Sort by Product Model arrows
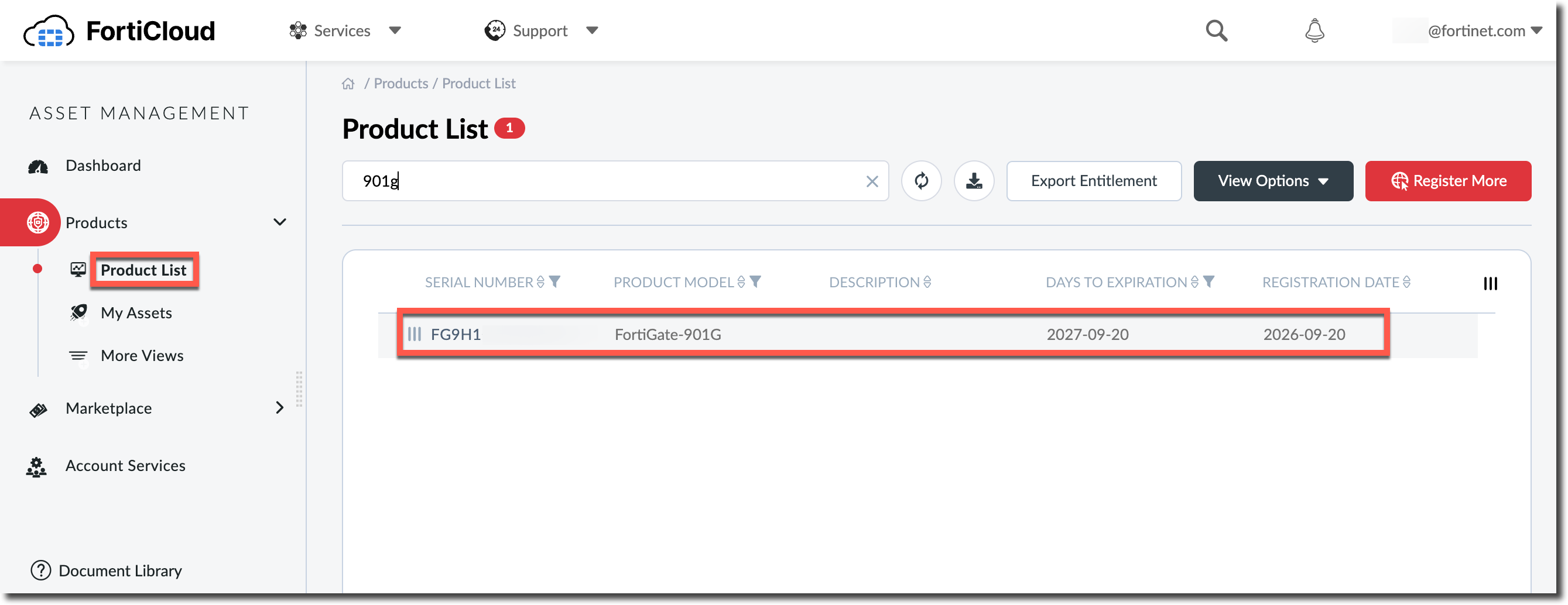The width and height of the screenshot is (1568, 605). click(x=741, y=282)
